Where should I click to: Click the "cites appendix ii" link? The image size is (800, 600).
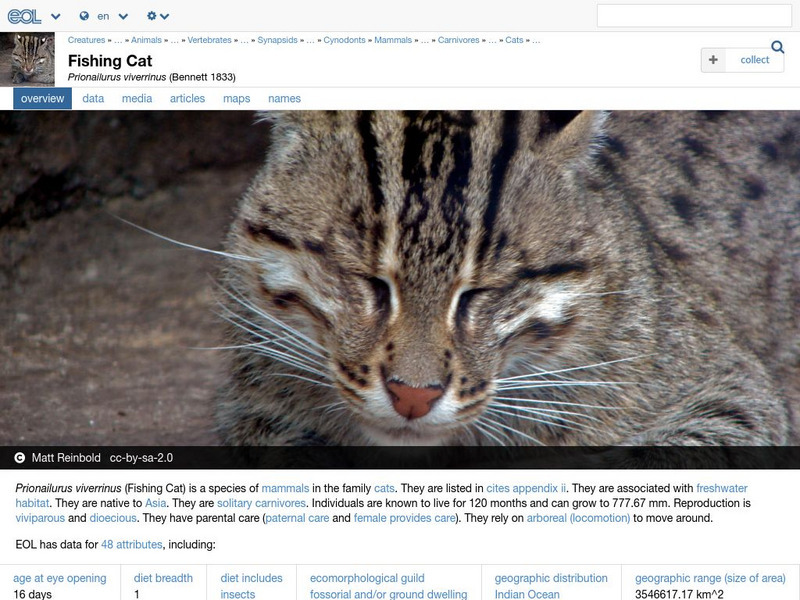527,489
